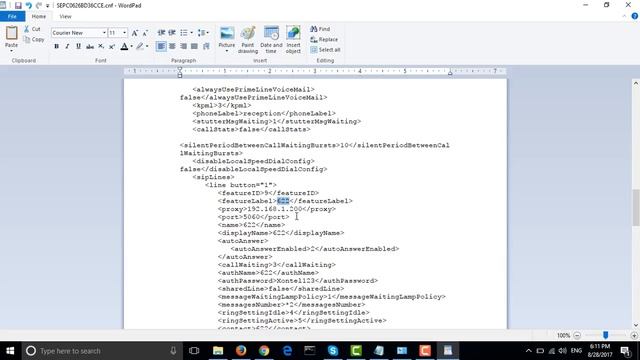The height and width of the screenshot is (360, 640).
Task: Click the line with authPassword Xontel123
Action: pyautogui.click(x=298, y=281)
